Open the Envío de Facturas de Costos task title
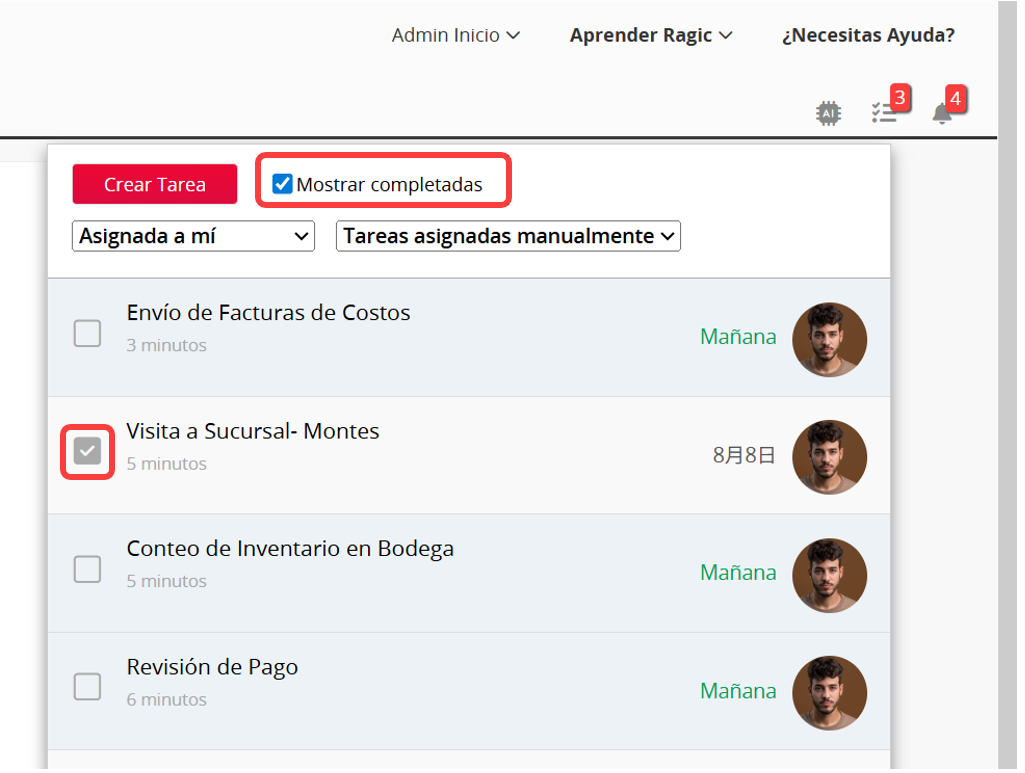Viewport: 1025px width, 773px height. click(x=269, y=313)
